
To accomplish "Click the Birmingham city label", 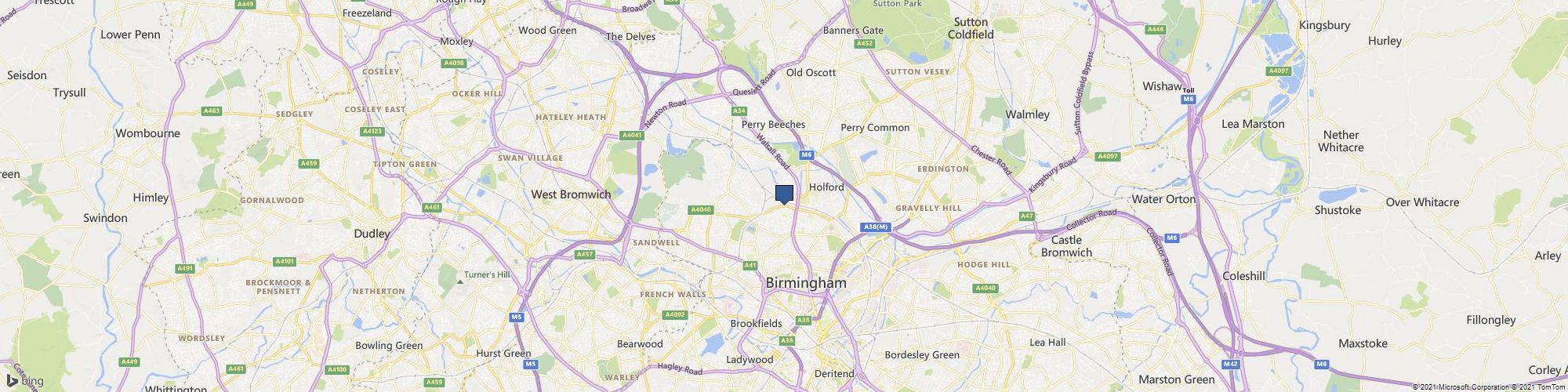I will pos(806,282).
